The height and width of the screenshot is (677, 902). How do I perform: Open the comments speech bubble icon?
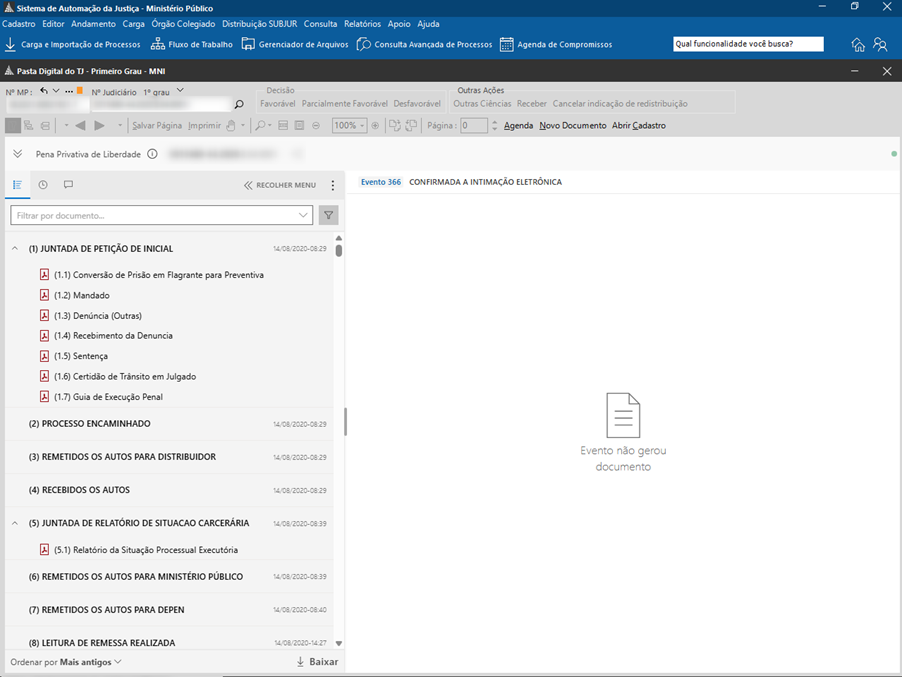pyautogui.click(x=68, y=185)
